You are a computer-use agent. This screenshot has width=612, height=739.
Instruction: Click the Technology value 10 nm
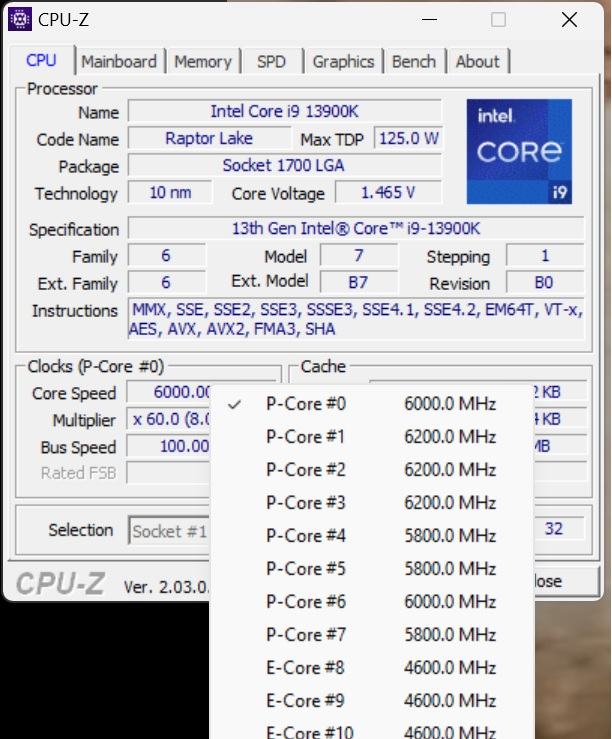click(170, 192)
